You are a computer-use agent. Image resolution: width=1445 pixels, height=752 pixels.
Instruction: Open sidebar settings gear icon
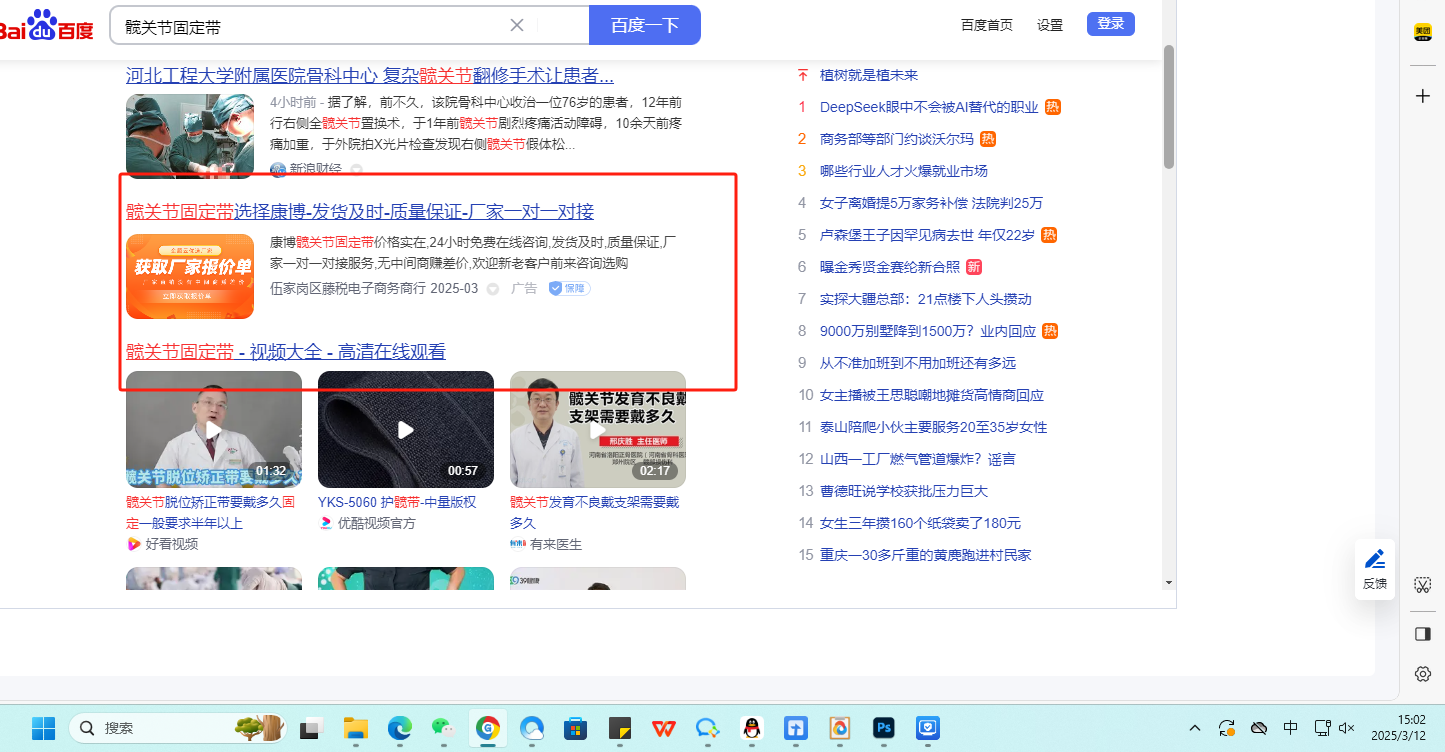(1423, 674)
